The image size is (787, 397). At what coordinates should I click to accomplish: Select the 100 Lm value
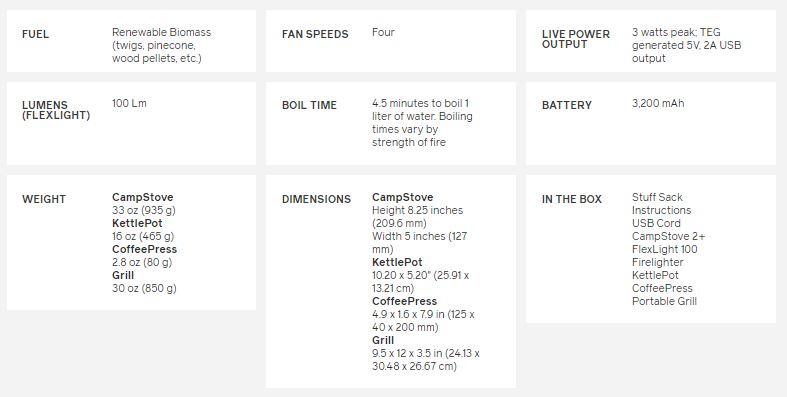coord(129,103)
